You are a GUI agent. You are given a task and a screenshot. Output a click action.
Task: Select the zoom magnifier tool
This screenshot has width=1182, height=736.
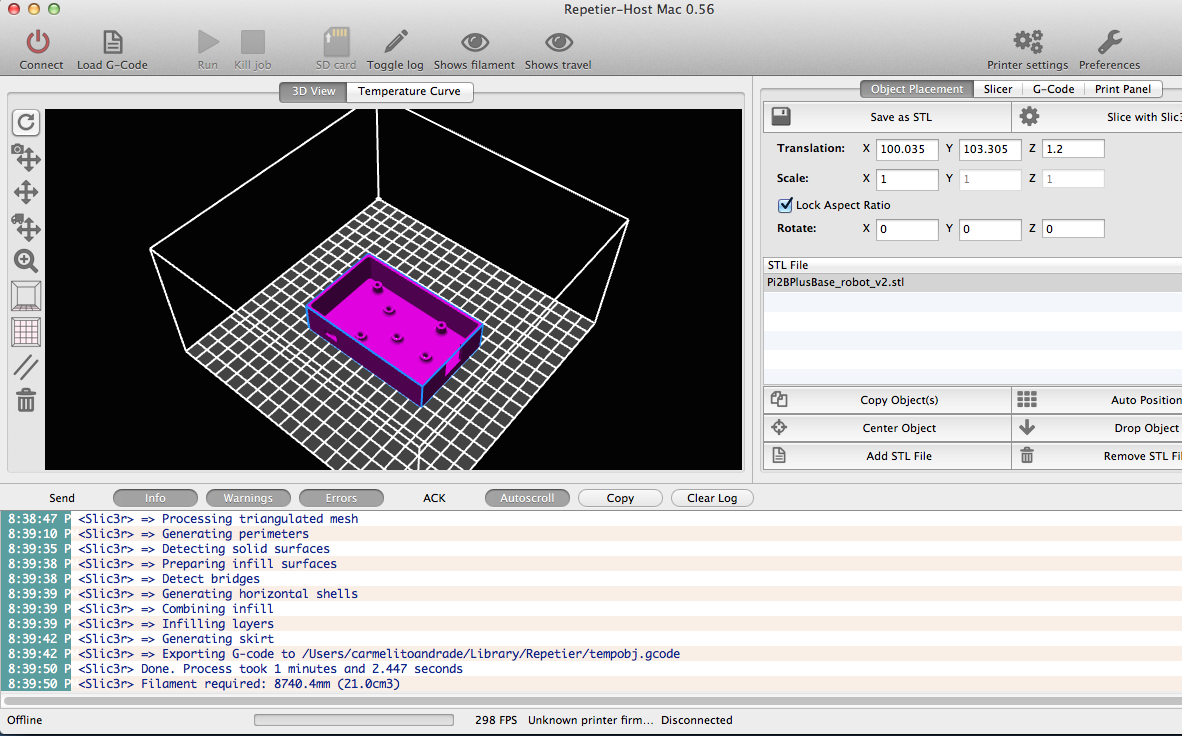26,261
